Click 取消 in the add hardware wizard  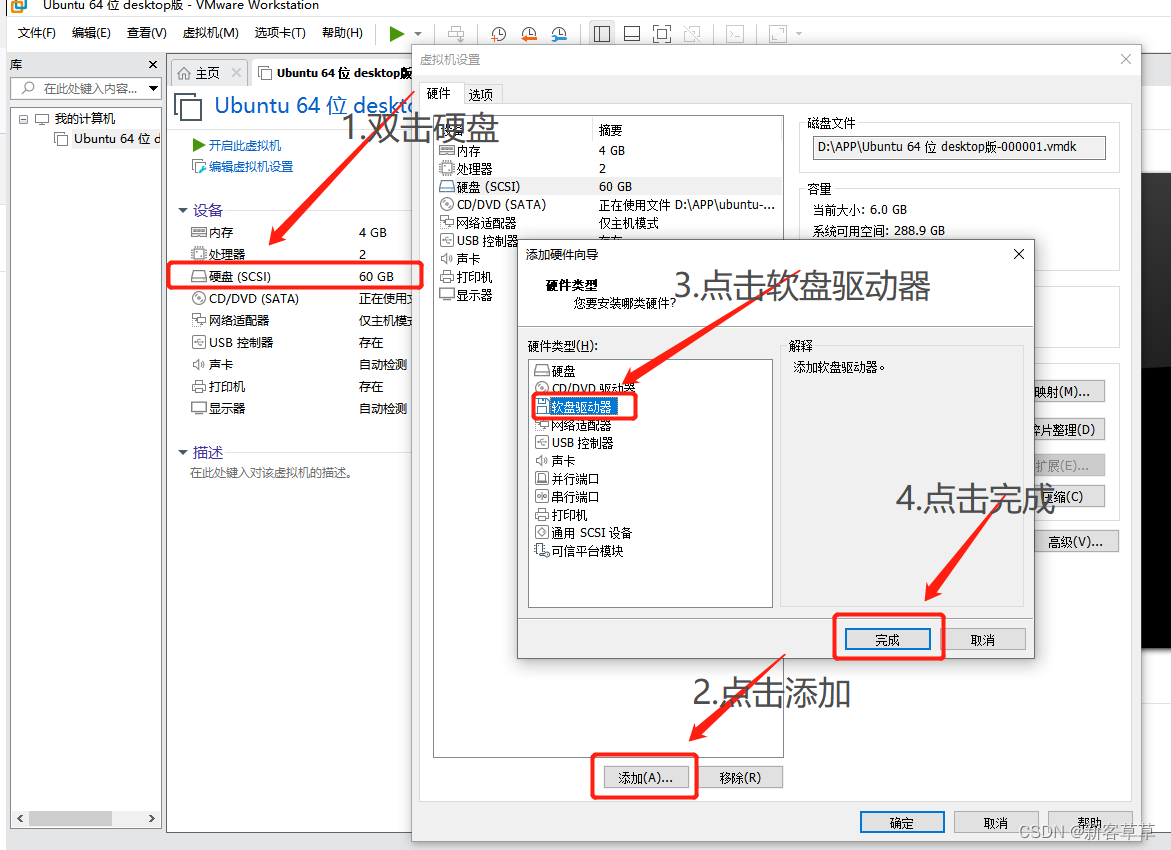point(983,639)
